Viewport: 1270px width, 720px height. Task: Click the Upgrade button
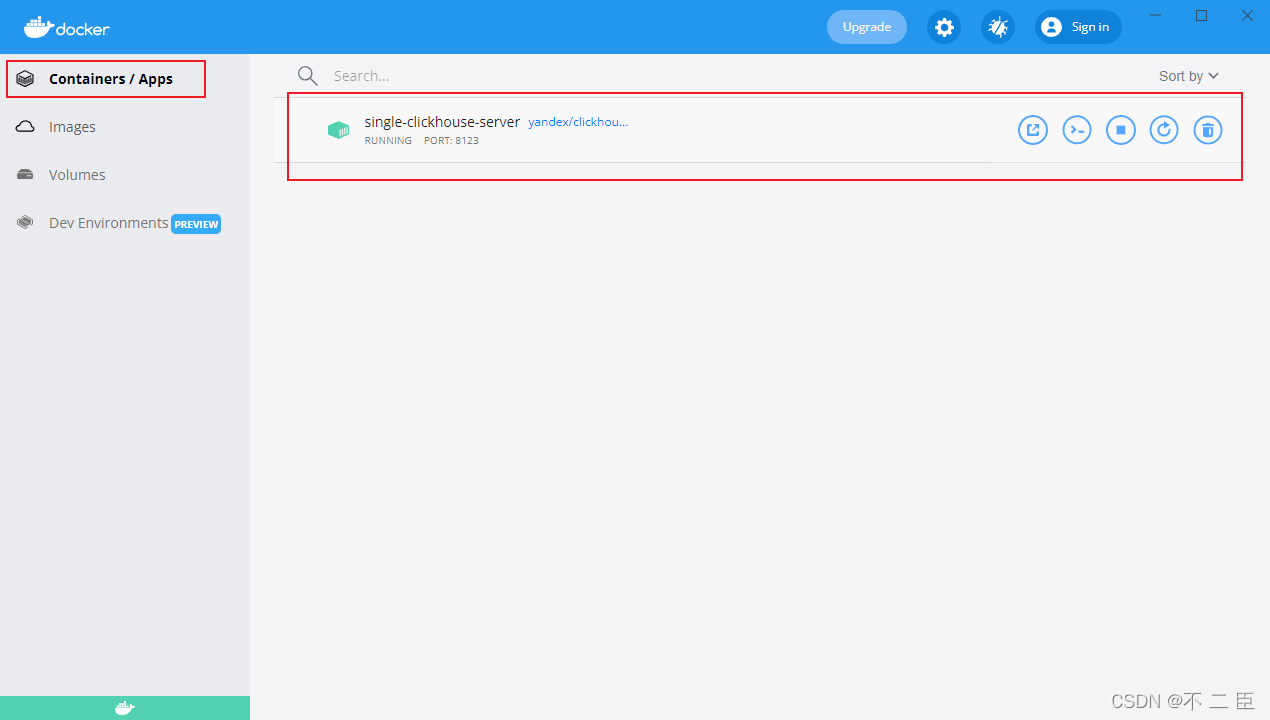(867, 27)
